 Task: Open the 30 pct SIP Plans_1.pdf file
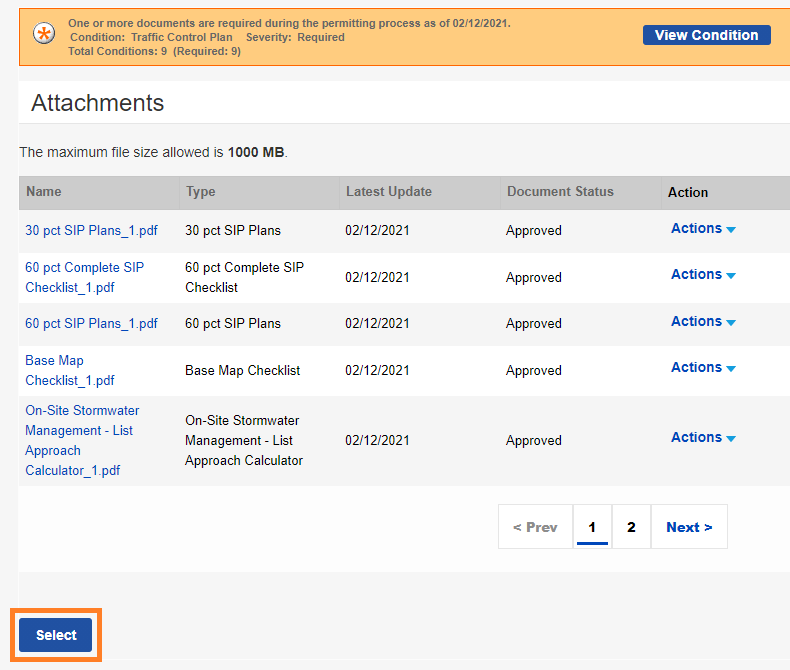[x=91, y=230]
